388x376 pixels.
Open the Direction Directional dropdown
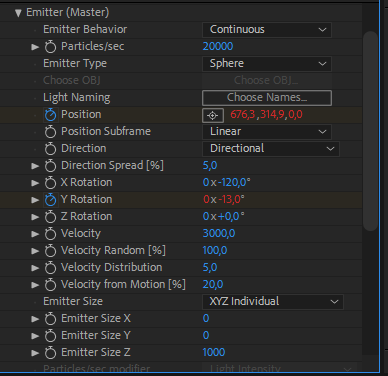[x=271, y=149]
